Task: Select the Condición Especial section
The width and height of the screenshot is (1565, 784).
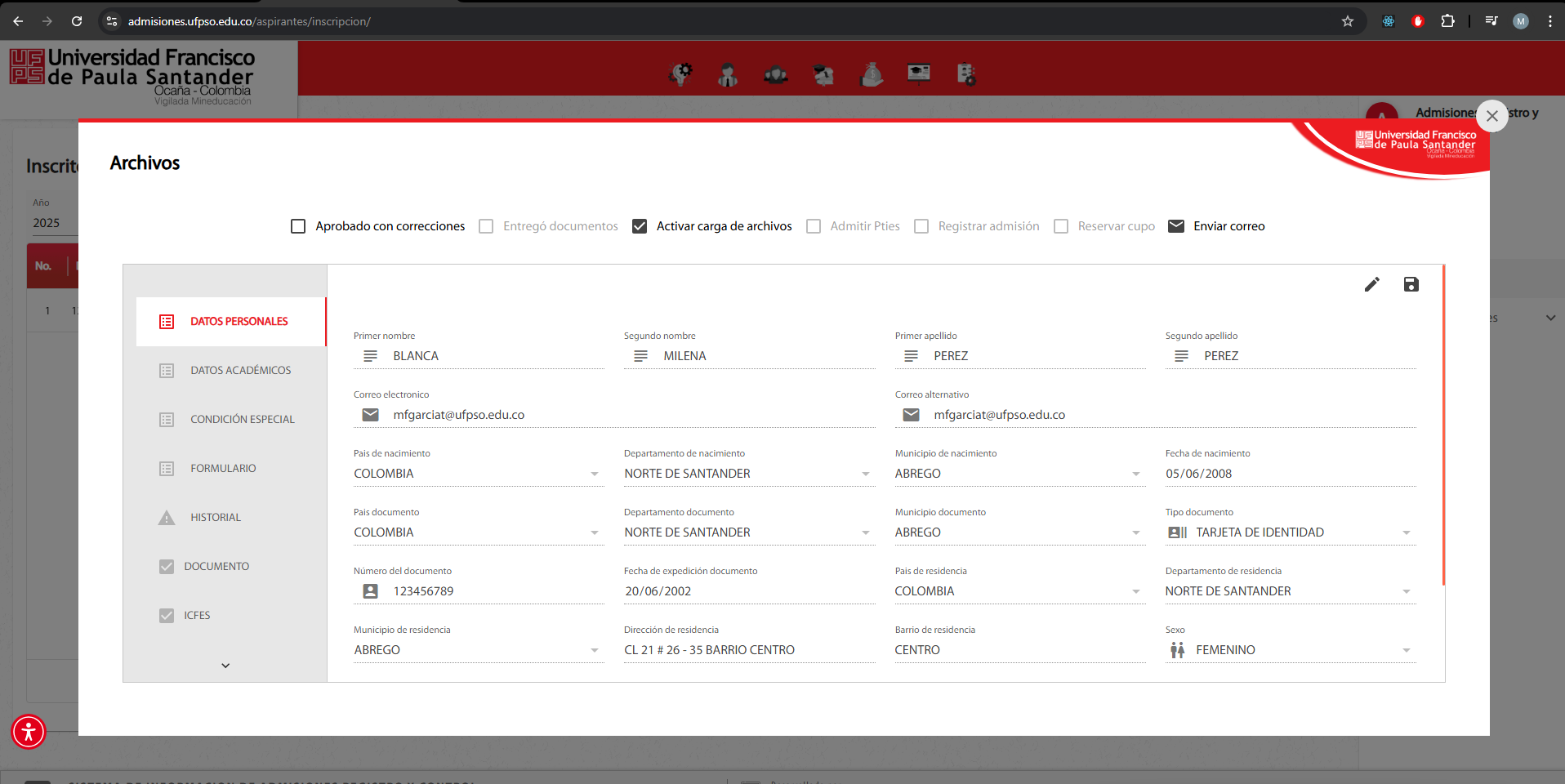Action: click(x=242, y=420)
